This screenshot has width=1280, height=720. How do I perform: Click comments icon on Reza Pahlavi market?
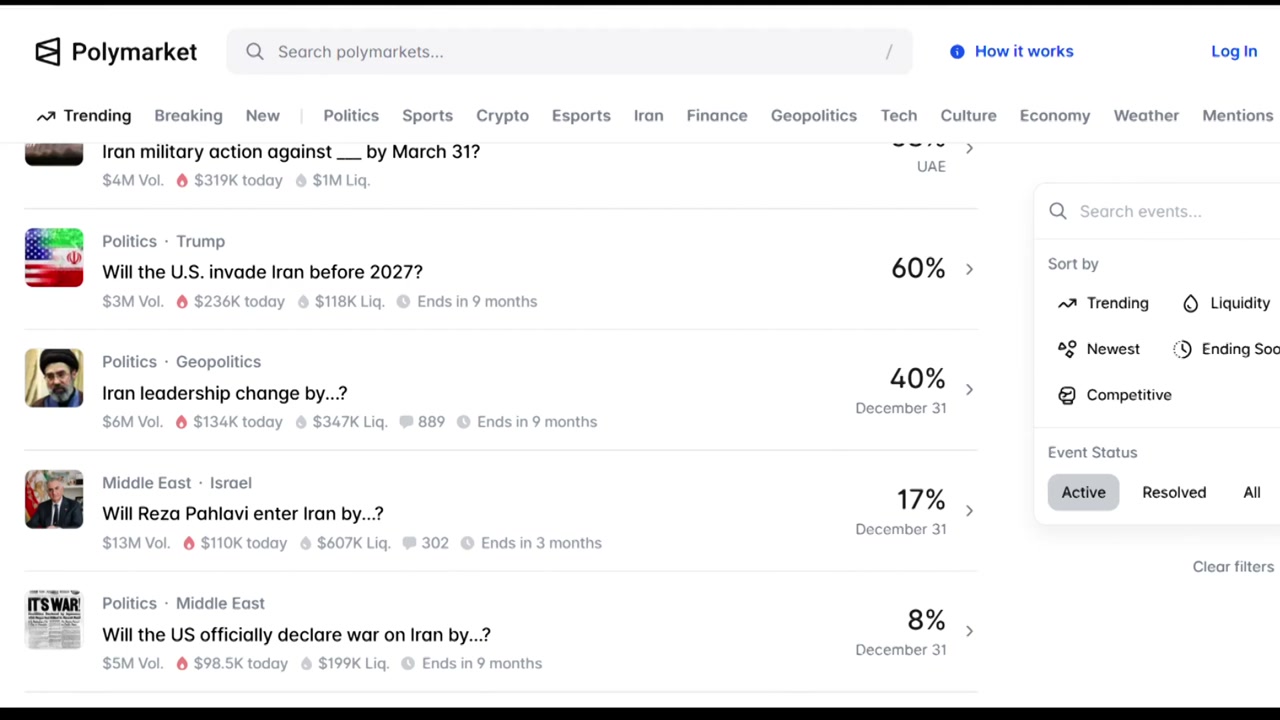tap(409, 543)
